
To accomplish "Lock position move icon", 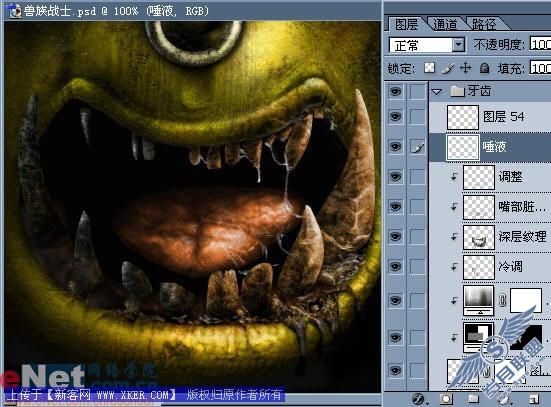I will [466, 67].
